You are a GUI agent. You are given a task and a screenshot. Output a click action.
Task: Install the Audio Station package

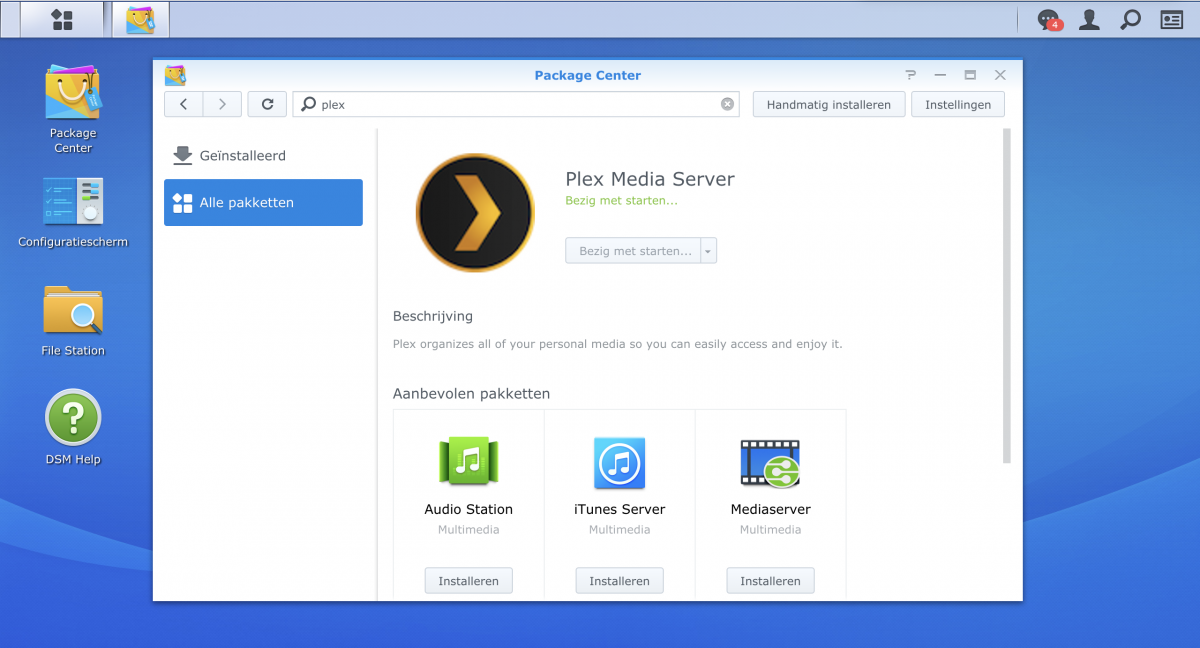pyautogui.click(x=469, y=581)
